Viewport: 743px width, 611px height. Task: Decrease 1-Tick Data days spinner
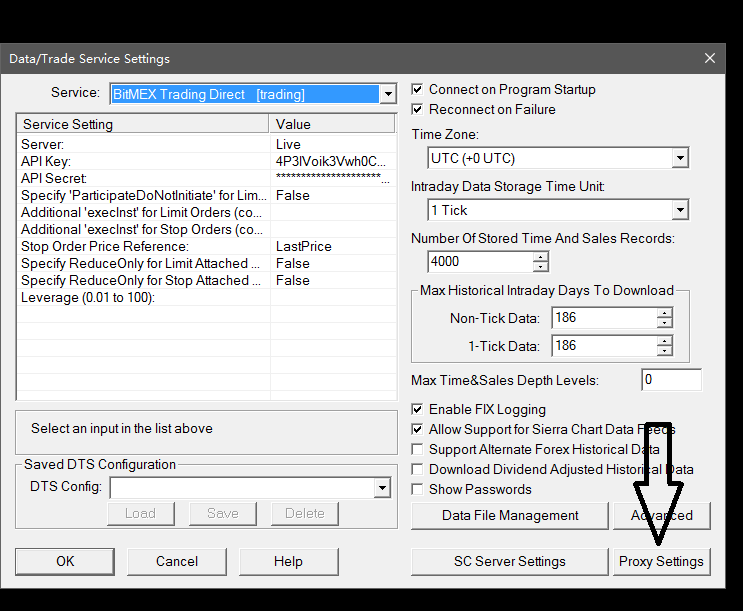coord(664,351)
